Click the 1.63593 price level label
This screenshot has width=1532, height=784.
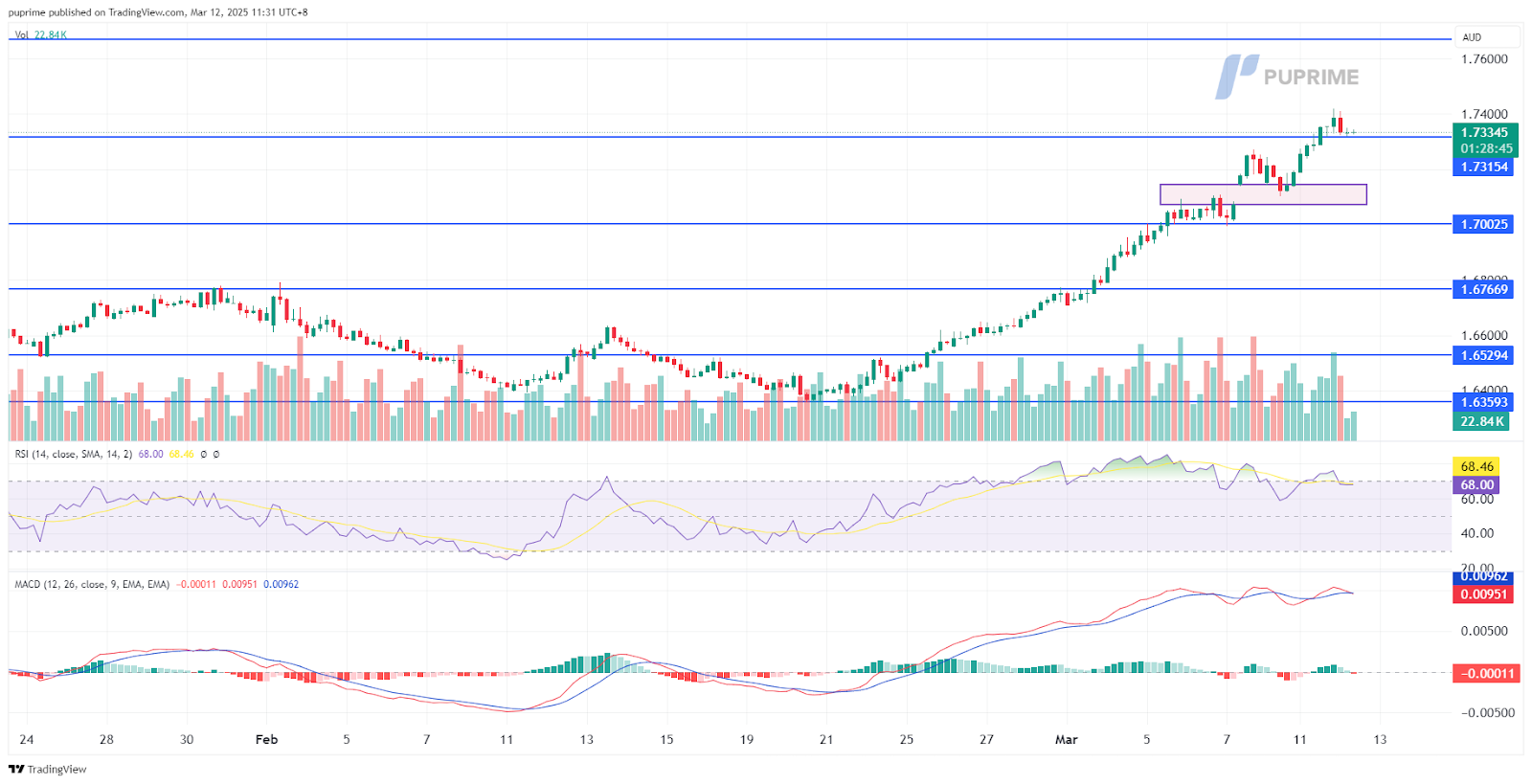tap(1483, 402)
